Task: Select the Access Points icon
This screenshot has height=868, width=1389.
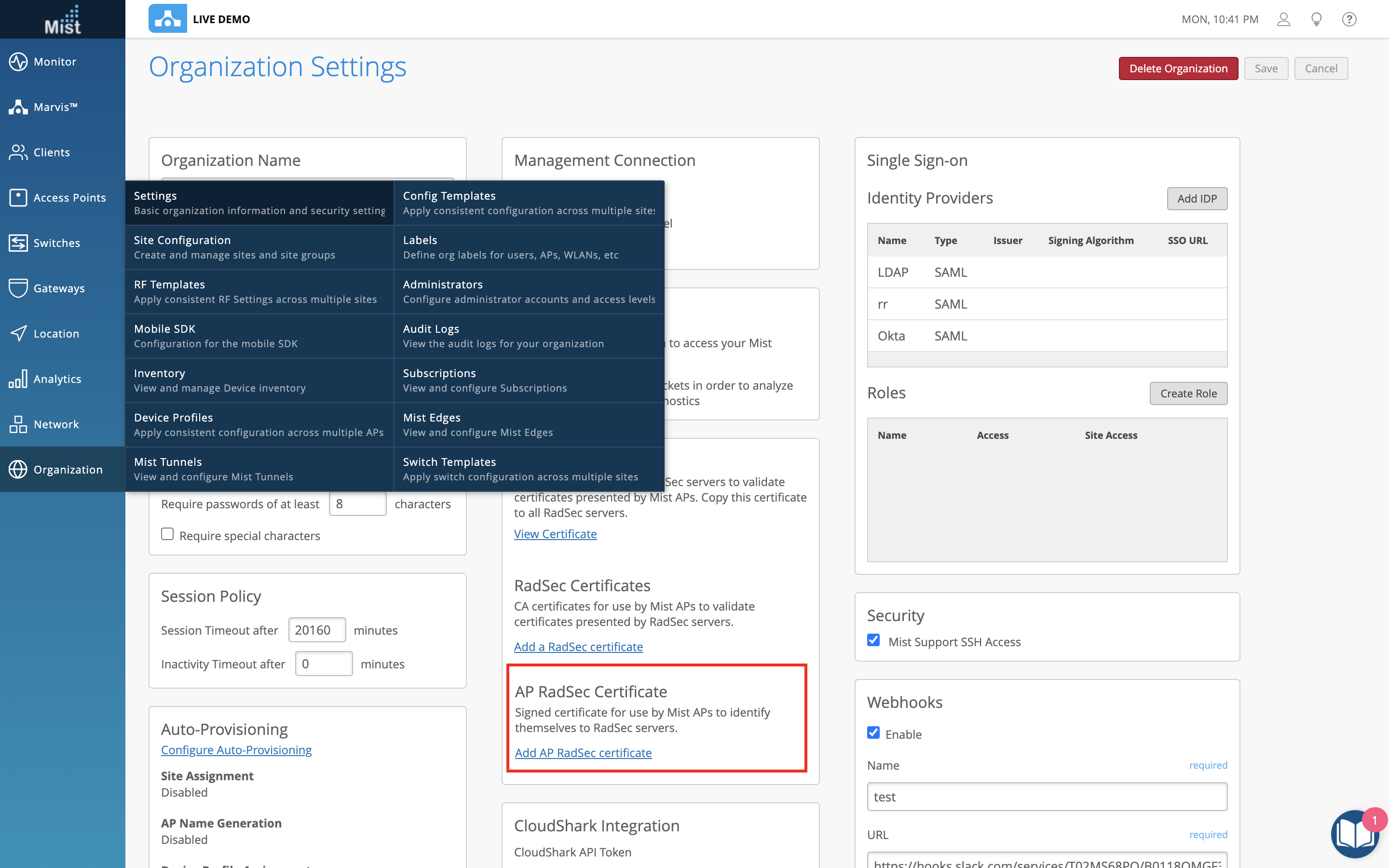Action: click(x=18, y=198)
